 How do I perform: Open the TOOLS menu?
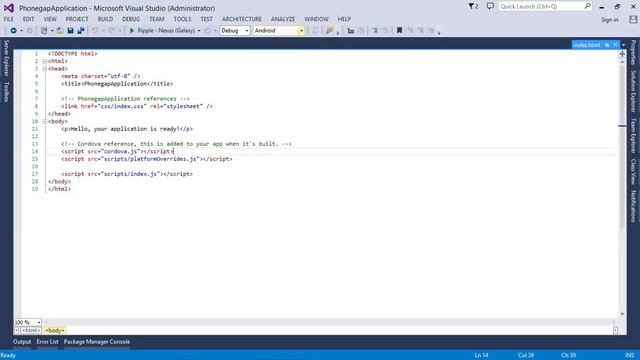[x=182, y=19]
